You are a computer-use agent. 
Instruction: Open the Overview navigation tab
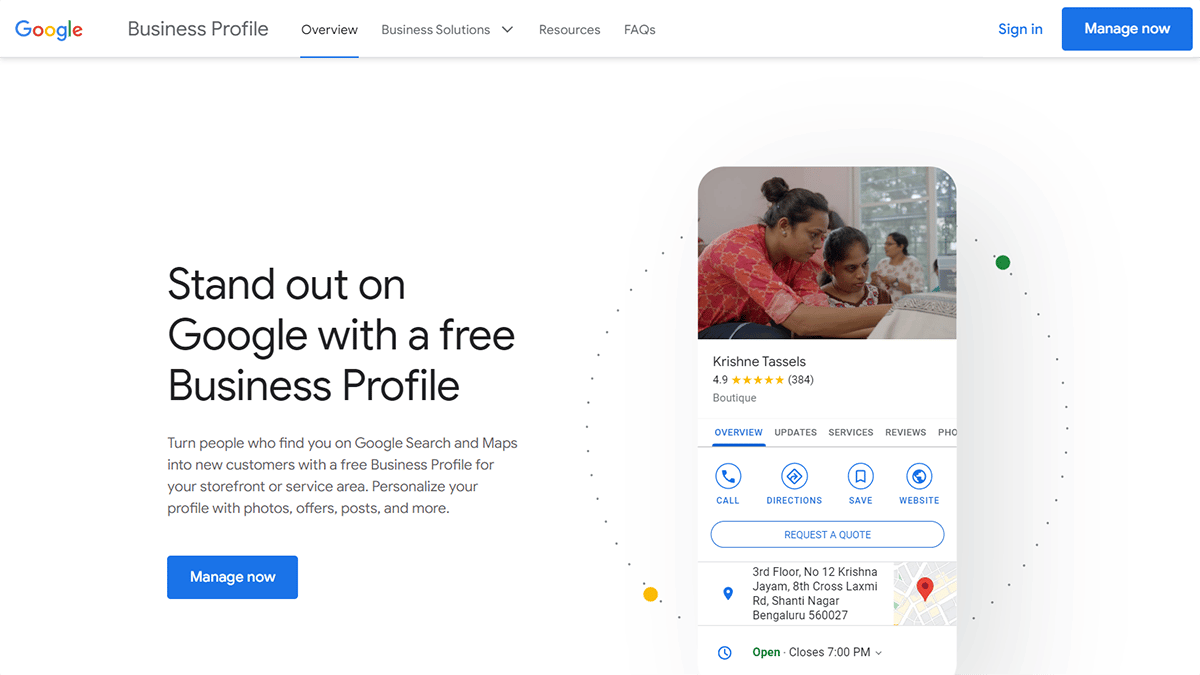click(329, 30)
